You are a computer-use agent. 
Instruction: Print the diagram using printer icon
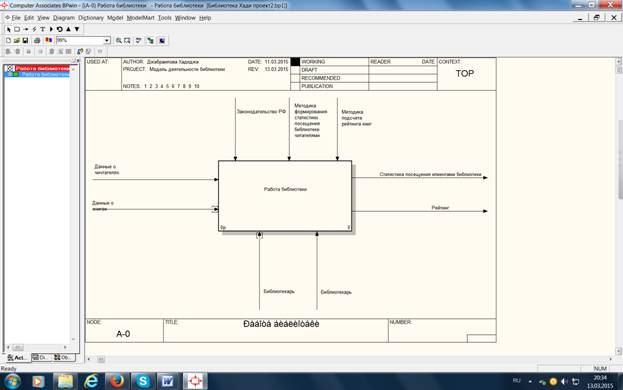37,41
